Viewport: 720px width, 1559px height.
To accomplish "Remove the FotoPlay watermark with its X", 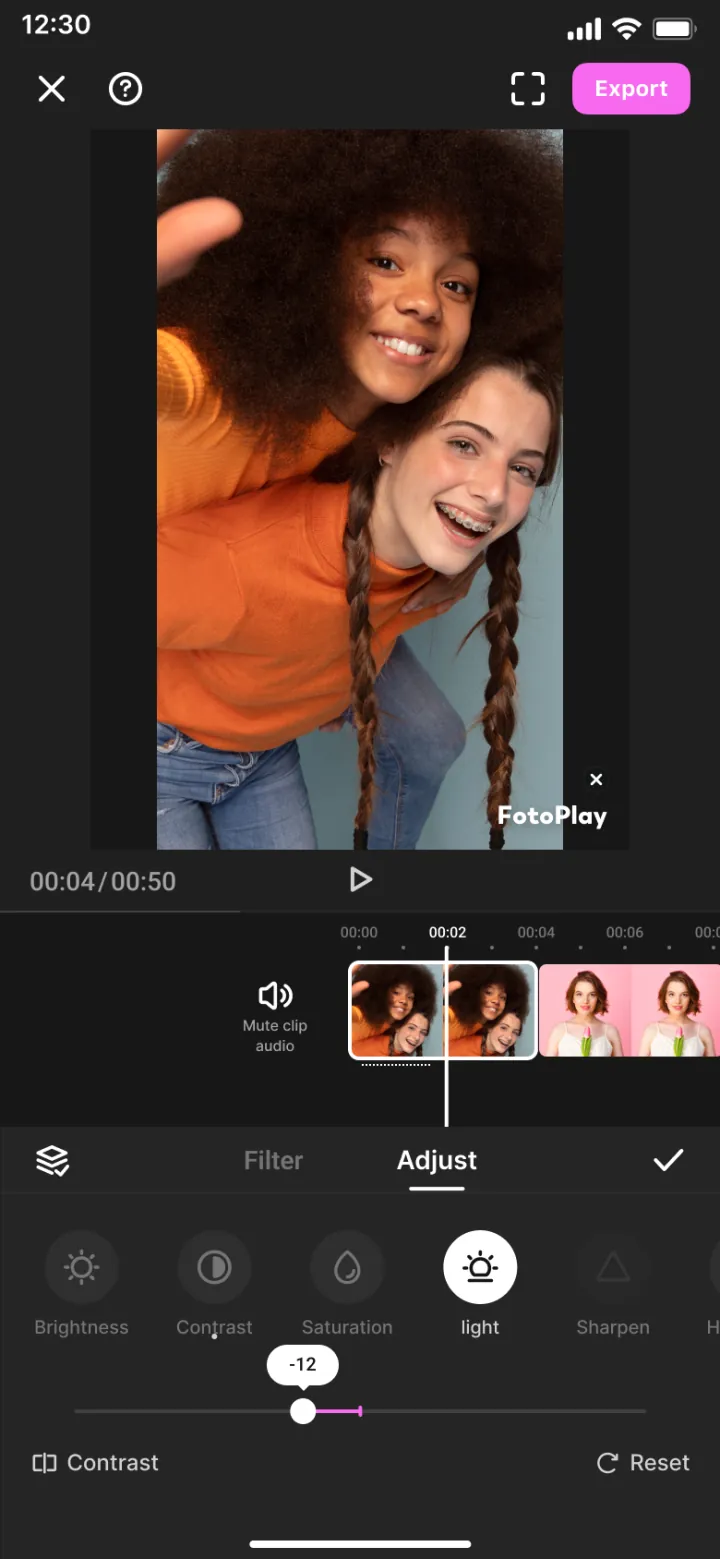I will click(596, 780).
